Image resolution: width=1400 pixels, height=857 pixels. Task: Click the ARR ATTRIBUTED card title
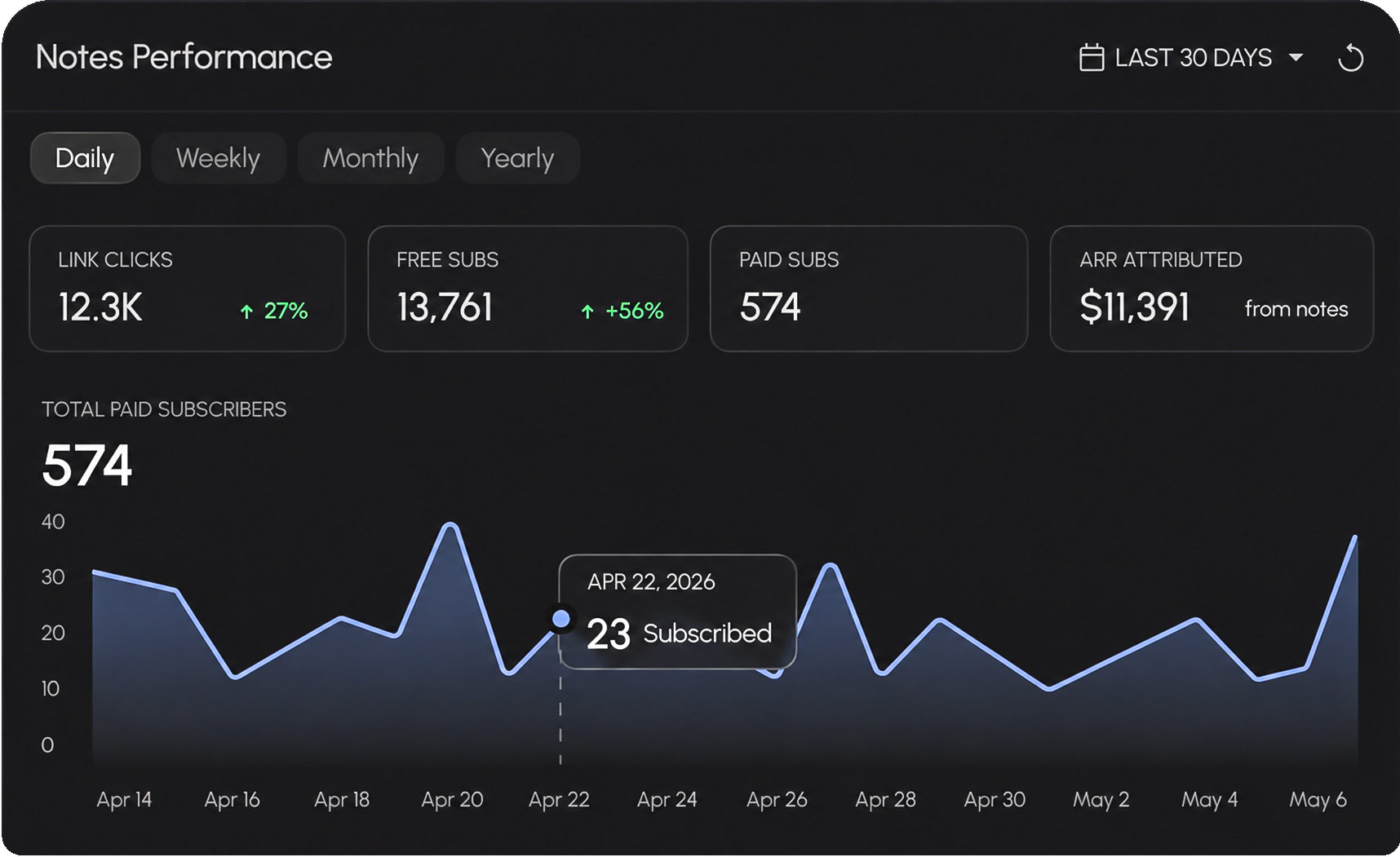click(1160, 260)
